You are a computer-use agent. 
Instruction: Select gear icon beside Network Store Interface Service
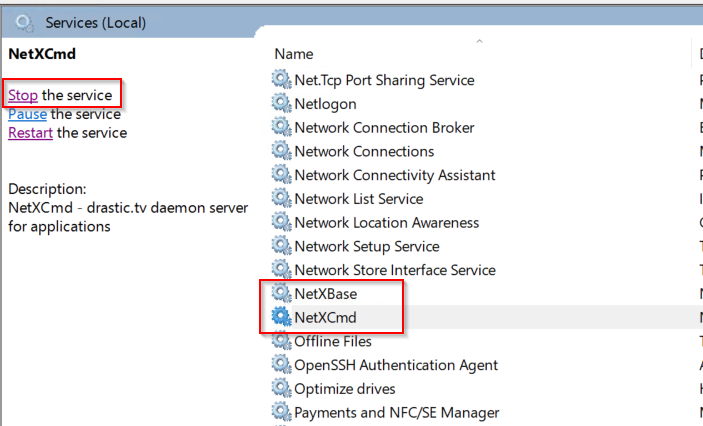282,270
